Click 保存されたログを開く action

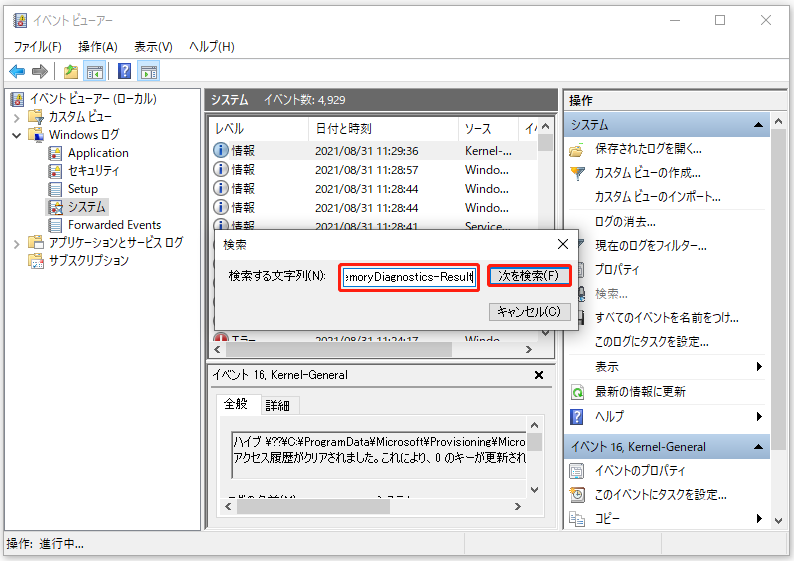coord(648,149)
